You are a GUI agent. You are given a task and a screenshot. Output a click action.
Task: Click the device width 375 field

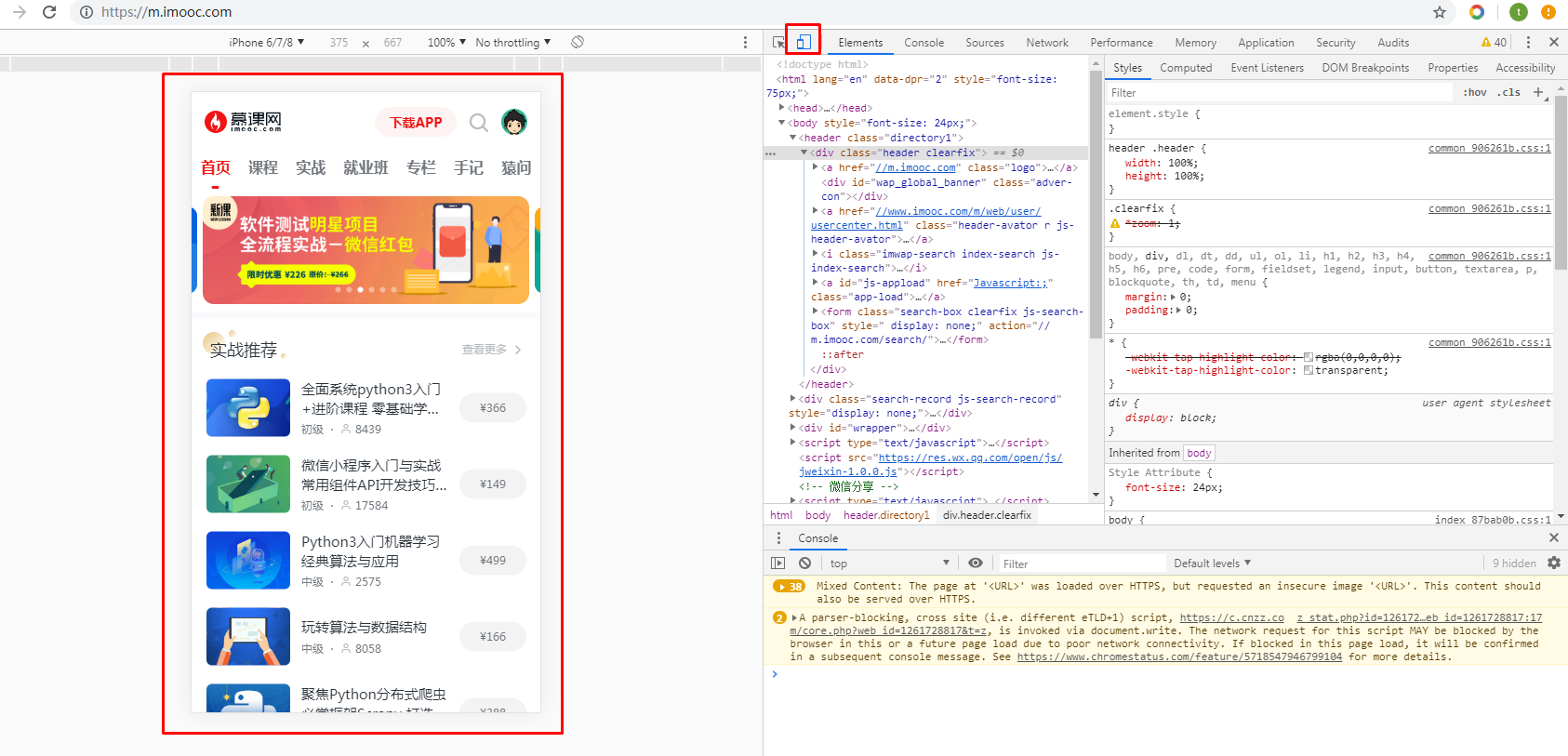point(339,43)
